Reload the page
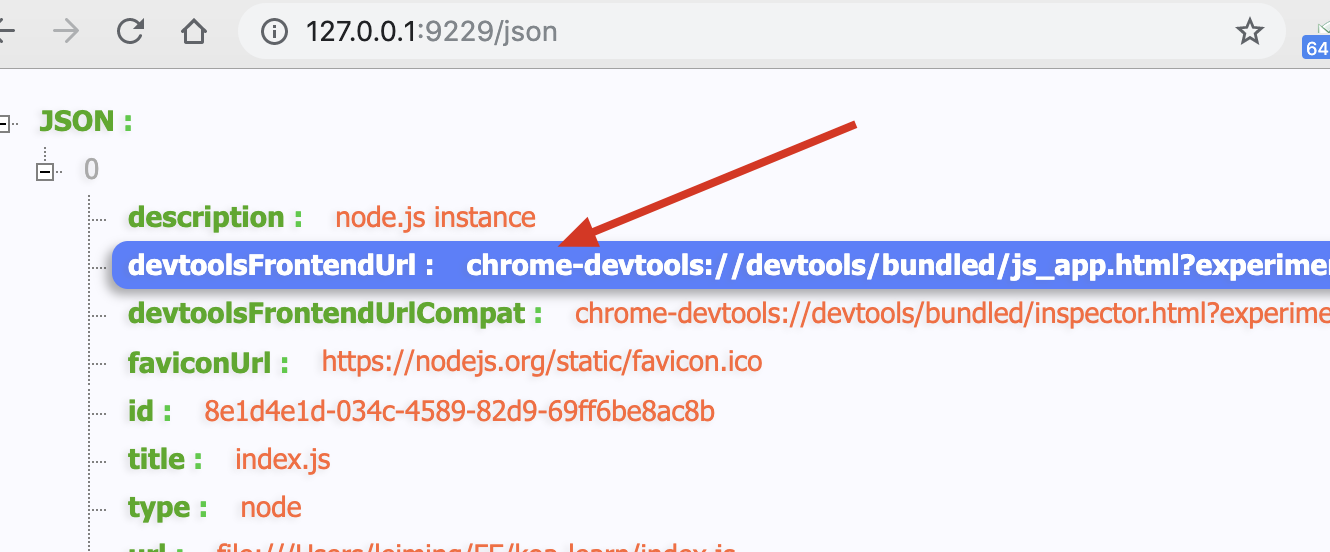This screenshot has height=552, width=1330. (x=130, y=32)
